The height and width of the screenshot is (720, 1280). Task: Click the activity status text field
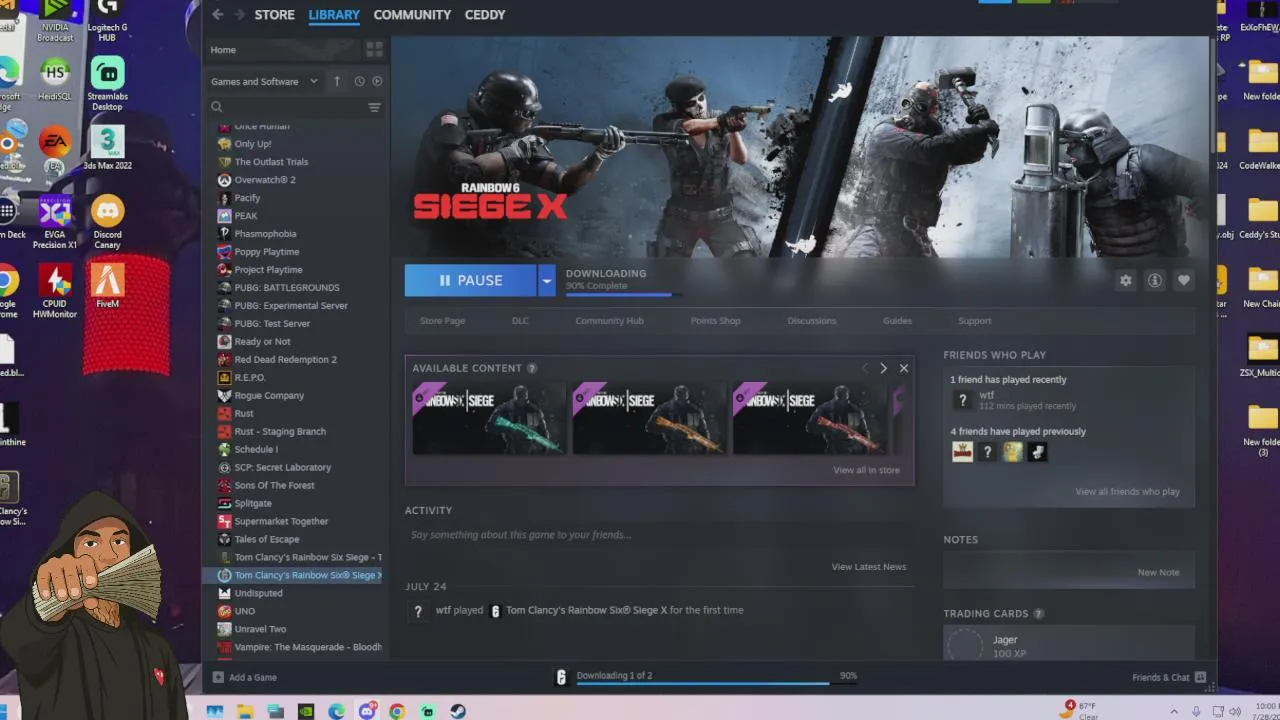coord(659,535)
